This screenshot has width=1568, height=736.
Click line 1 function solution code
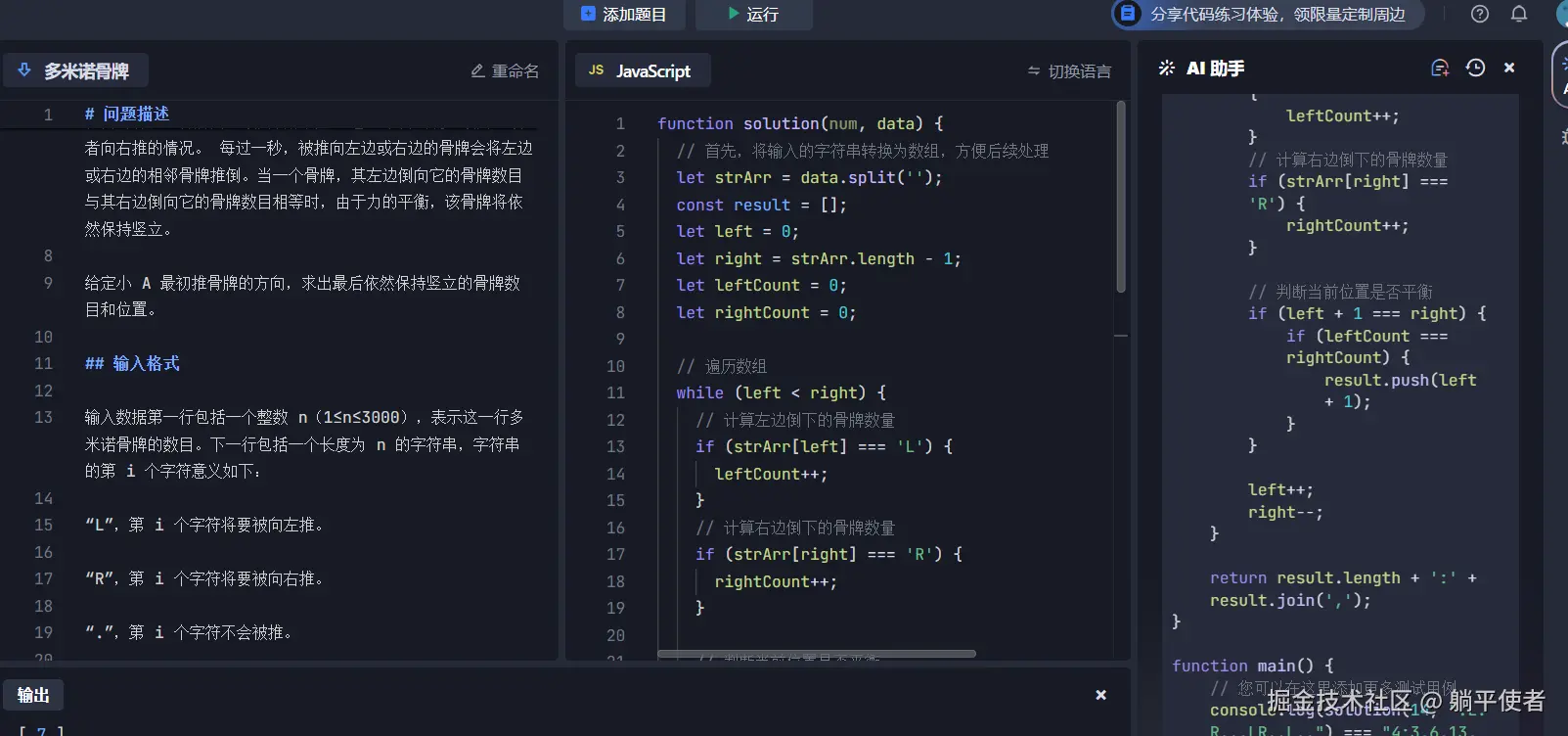pos(800,123)
